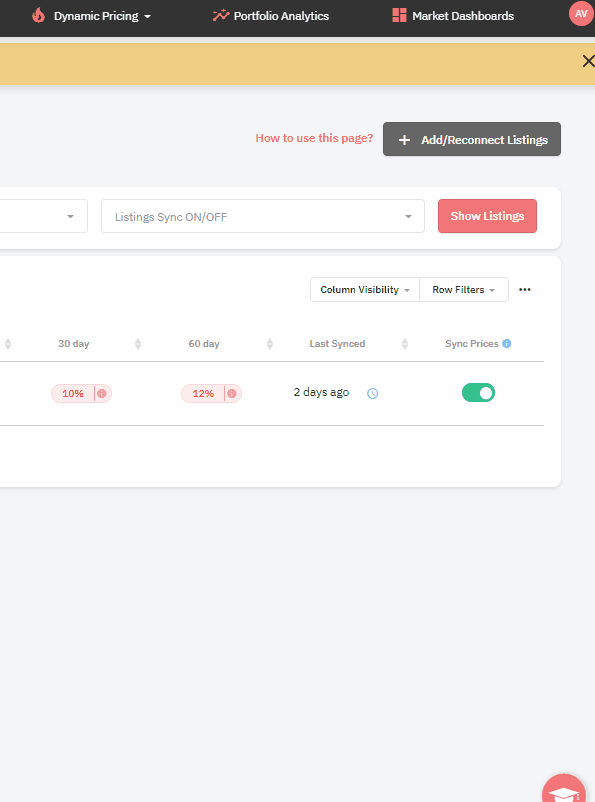Expand the Listings Sync ON/OFF dropdown
This screenshot has height=802, width=595.
click(263, 216)
